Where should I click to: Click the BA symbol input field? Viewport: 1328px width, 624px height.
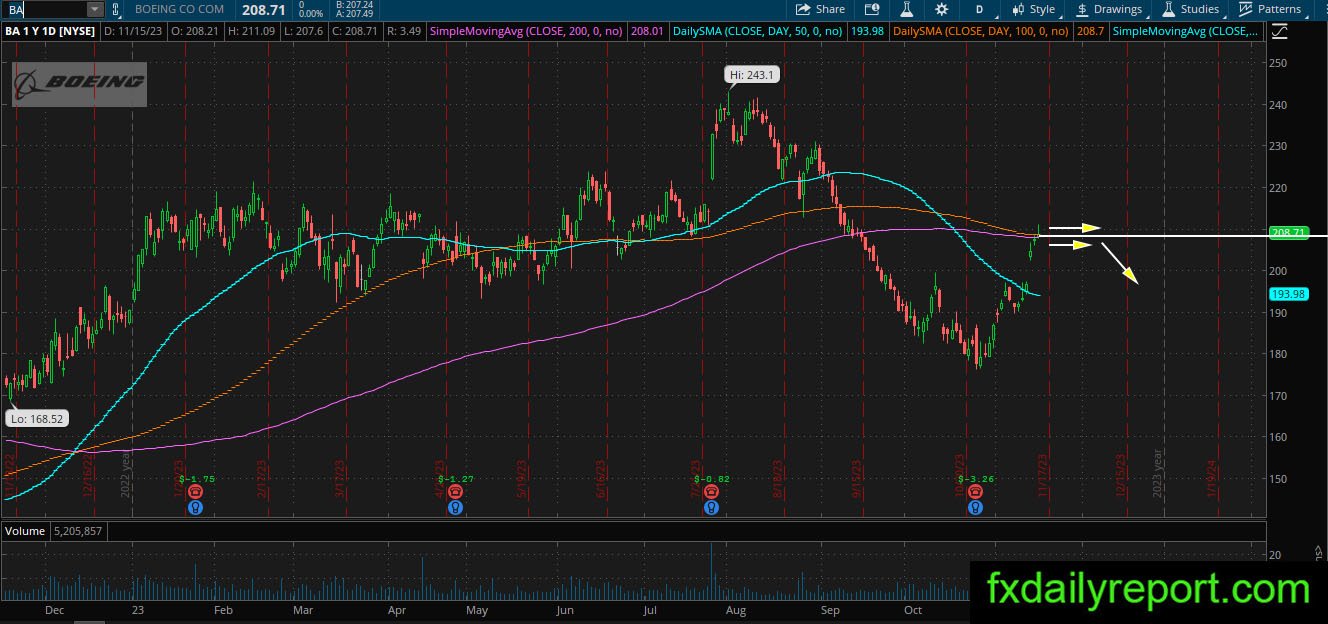coord(44,9)
